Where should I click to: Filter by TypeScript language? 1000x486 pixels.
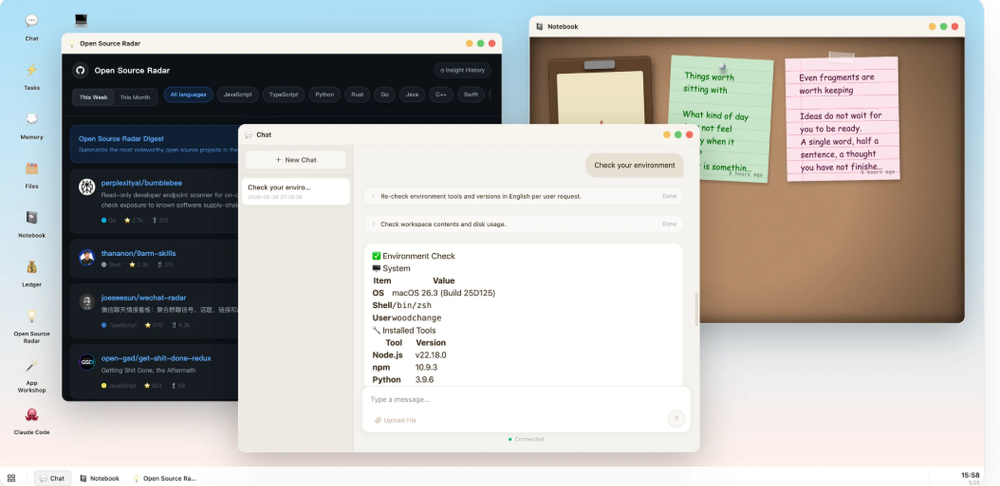coord(283,94)
